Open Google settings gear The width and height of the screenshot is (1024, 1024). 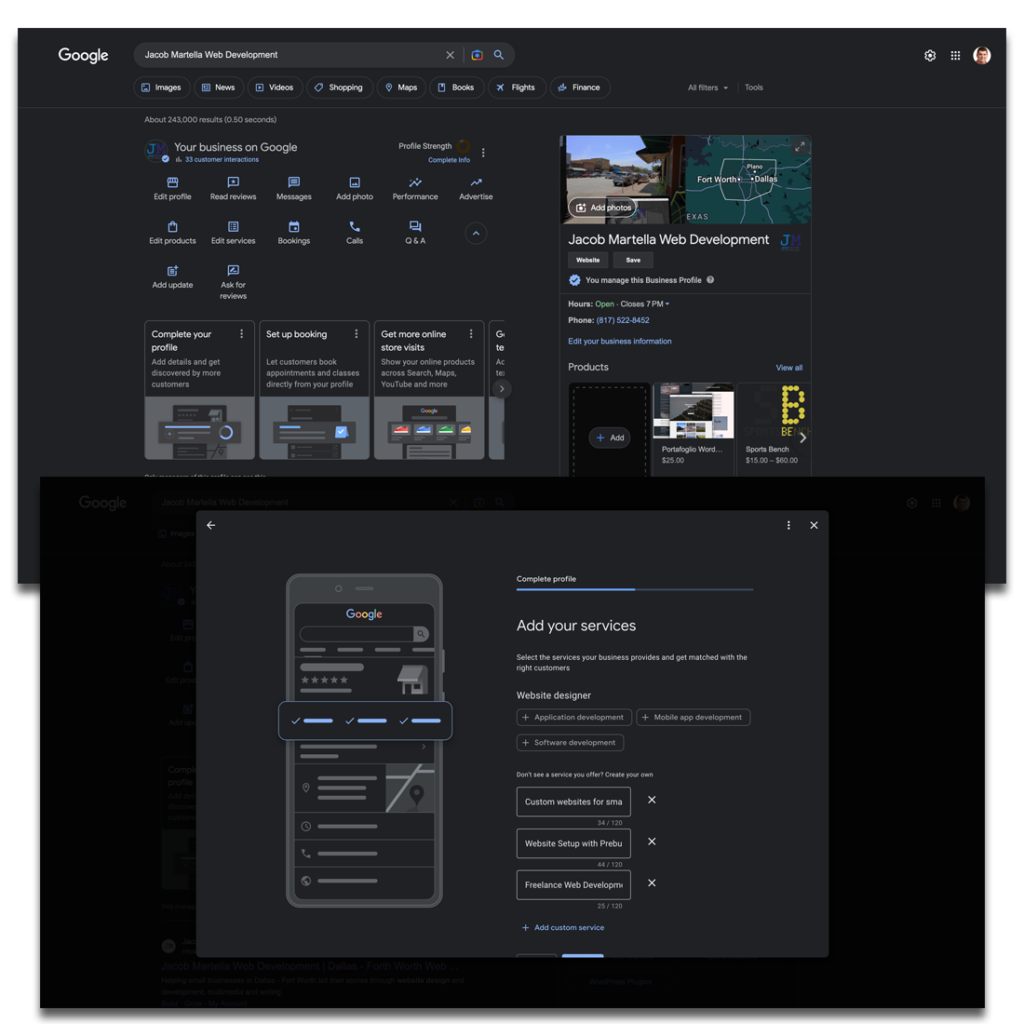tap(930, 56)
